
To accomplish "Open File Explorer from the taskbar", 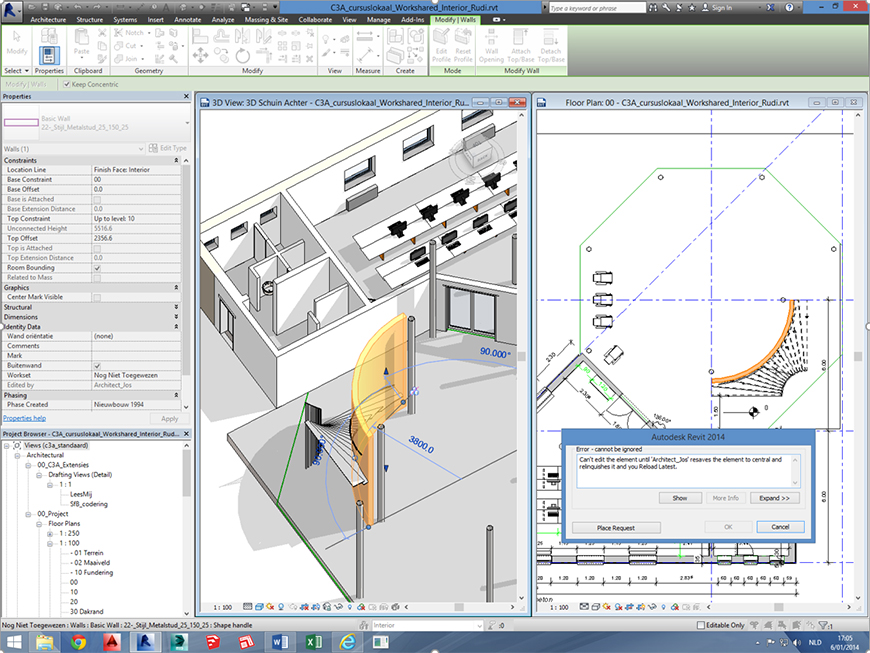I will 44,642.
